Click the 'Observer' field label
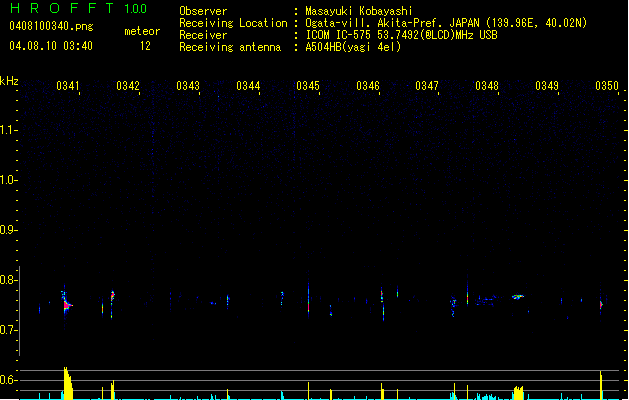Screen dimensions: 629x400 pyautogui.click(x=203, y=11)
